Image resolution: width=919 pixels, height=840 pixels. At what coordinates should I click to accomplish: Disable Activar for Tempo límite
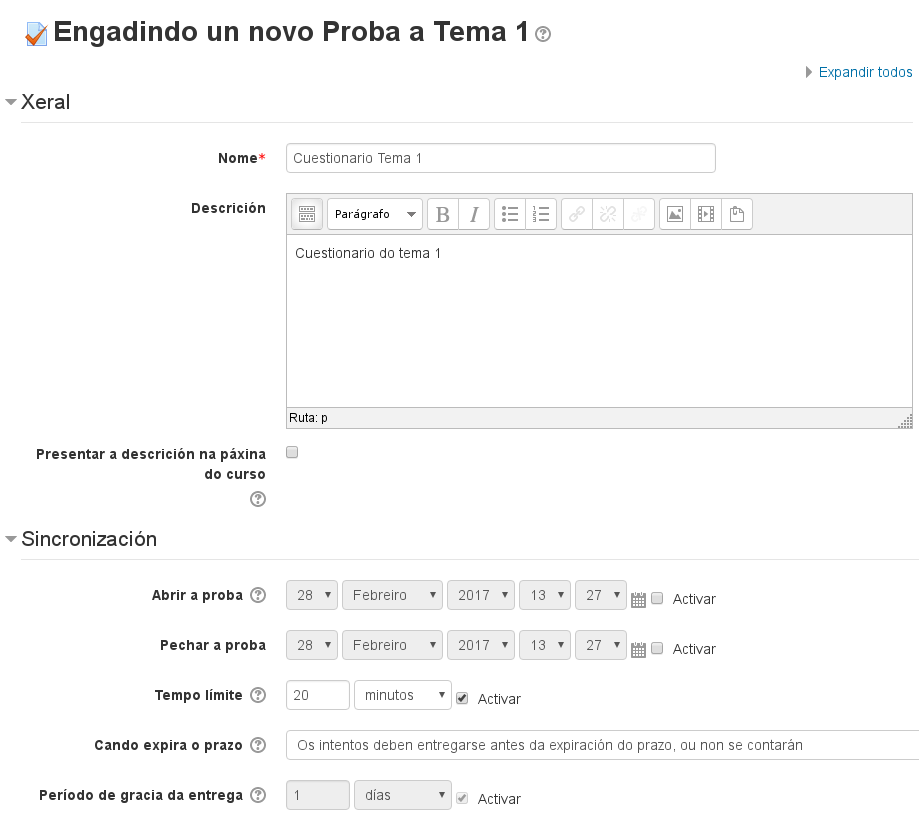point(462,698)
